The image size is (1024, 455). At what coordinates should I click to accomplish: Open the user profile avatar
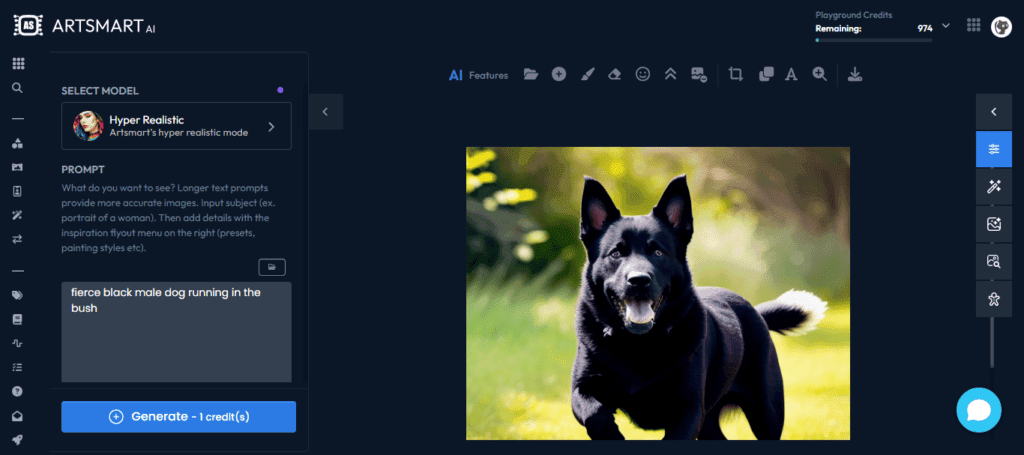(x=1001, y=26)
